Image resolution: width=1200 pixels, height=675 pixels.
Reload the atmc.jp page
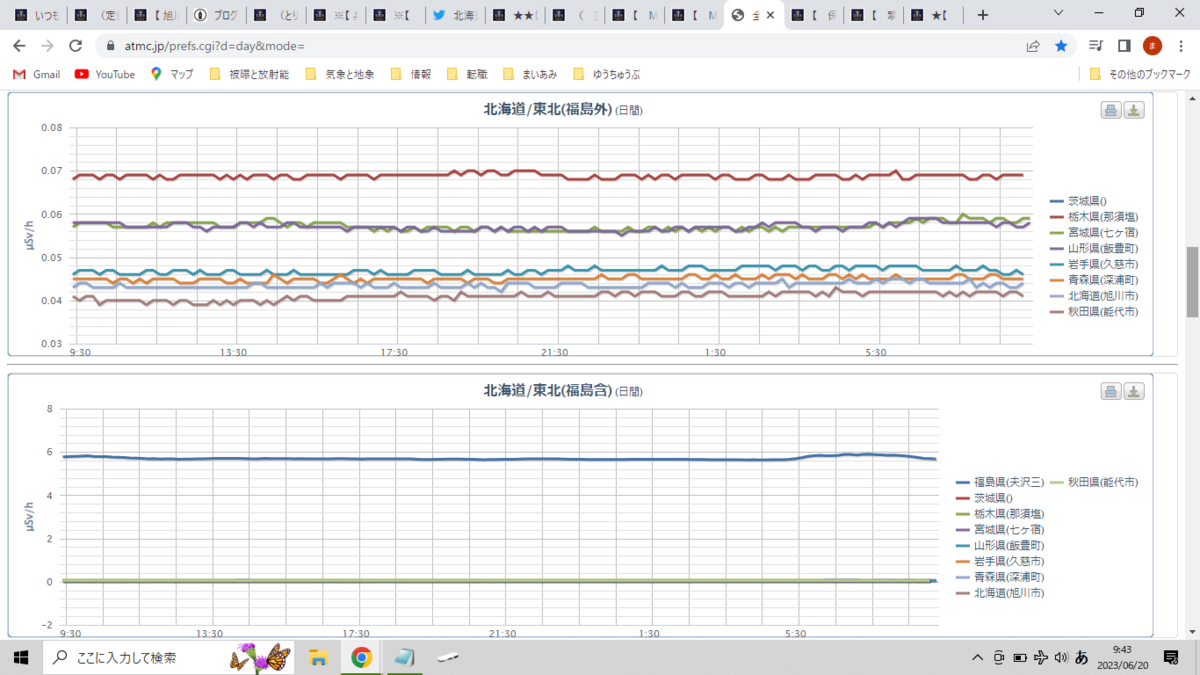click(x=75, y=46)
